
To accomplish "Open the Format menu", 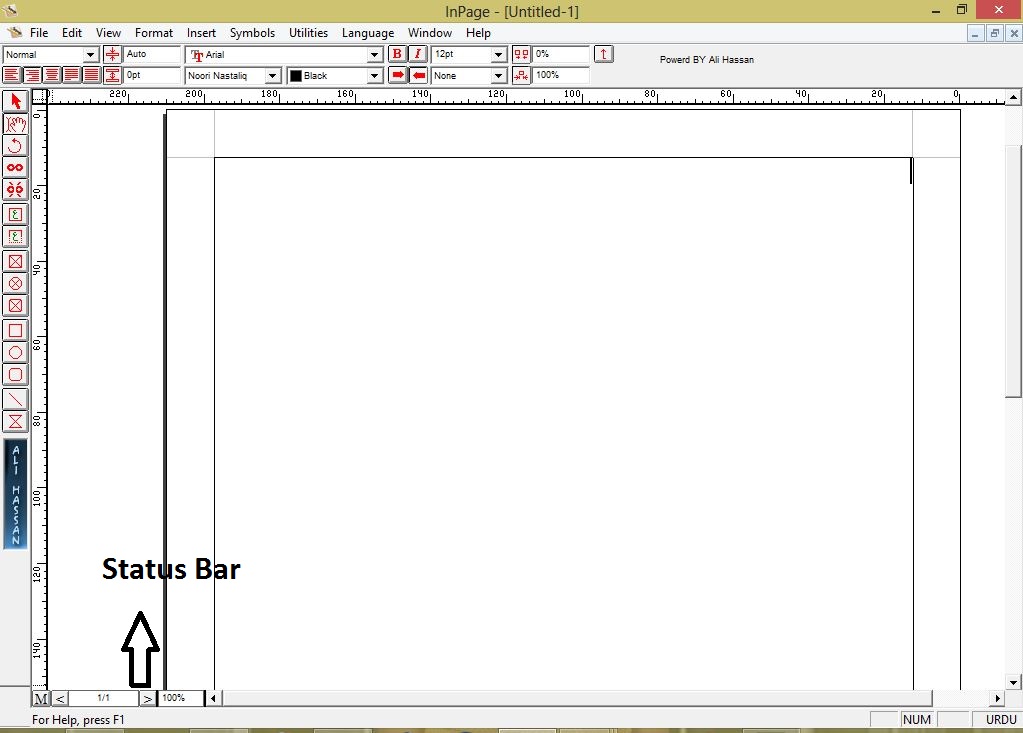I will coord(153,32).
